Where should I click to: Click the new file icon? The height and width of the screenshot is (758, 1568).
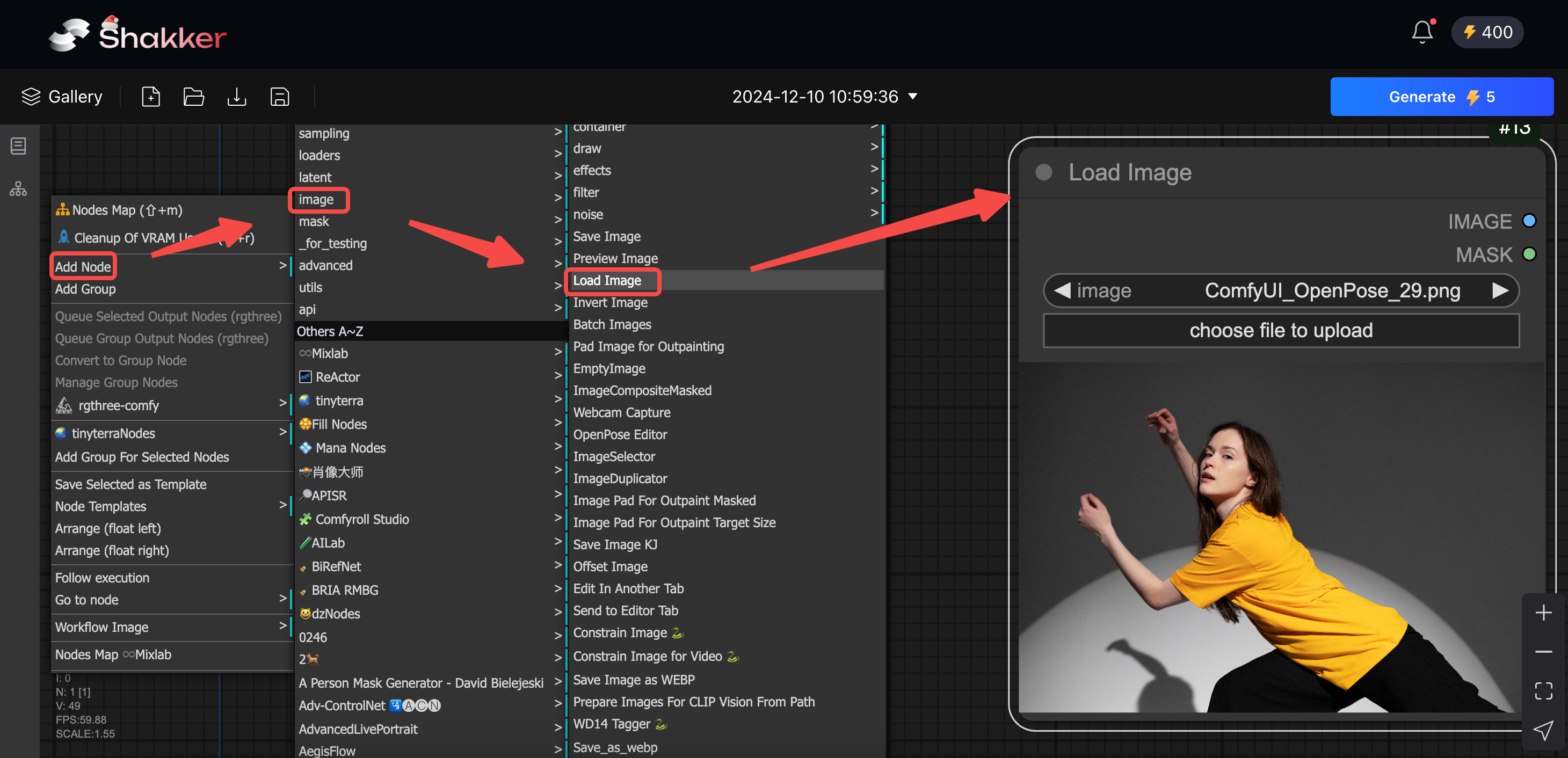coord(150,97)
